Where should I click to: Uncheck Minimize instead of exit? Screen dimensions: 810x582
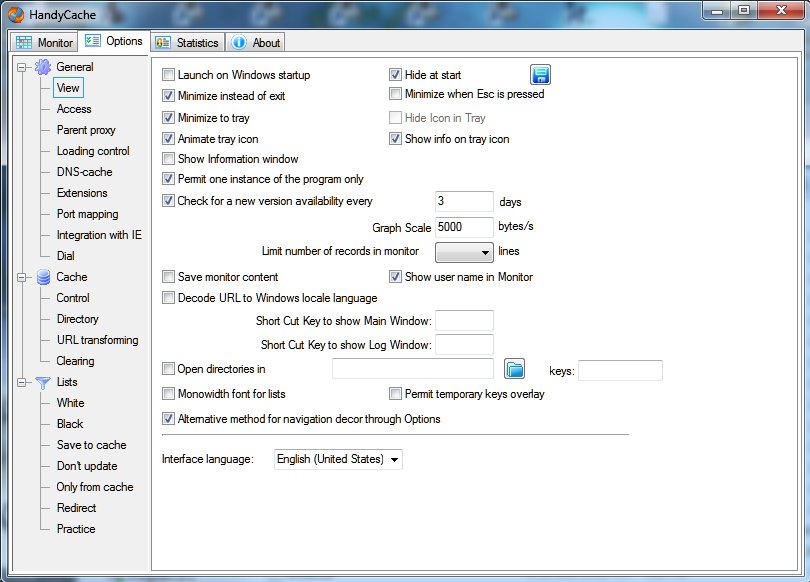click(x=168, y=96)
